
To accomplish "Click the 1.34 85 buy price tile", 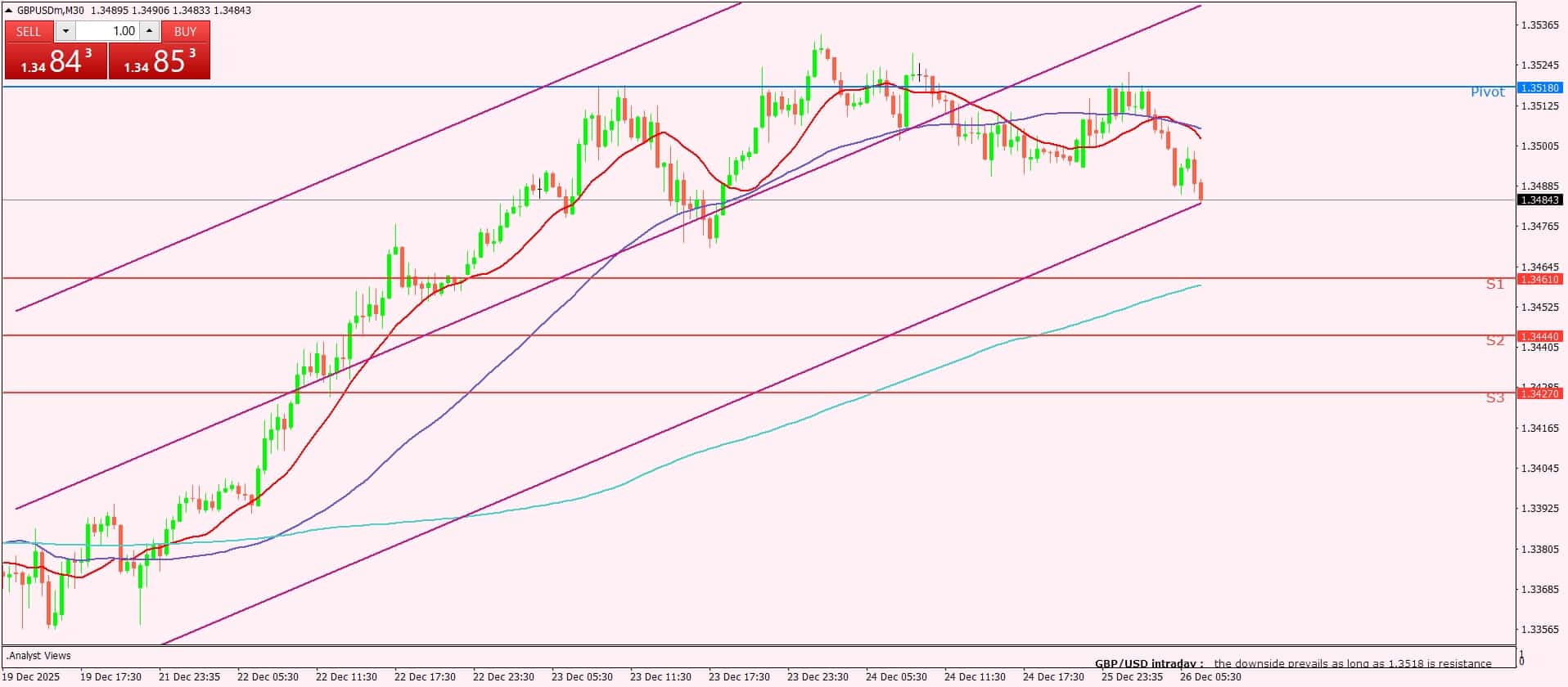I will [160, 61].
